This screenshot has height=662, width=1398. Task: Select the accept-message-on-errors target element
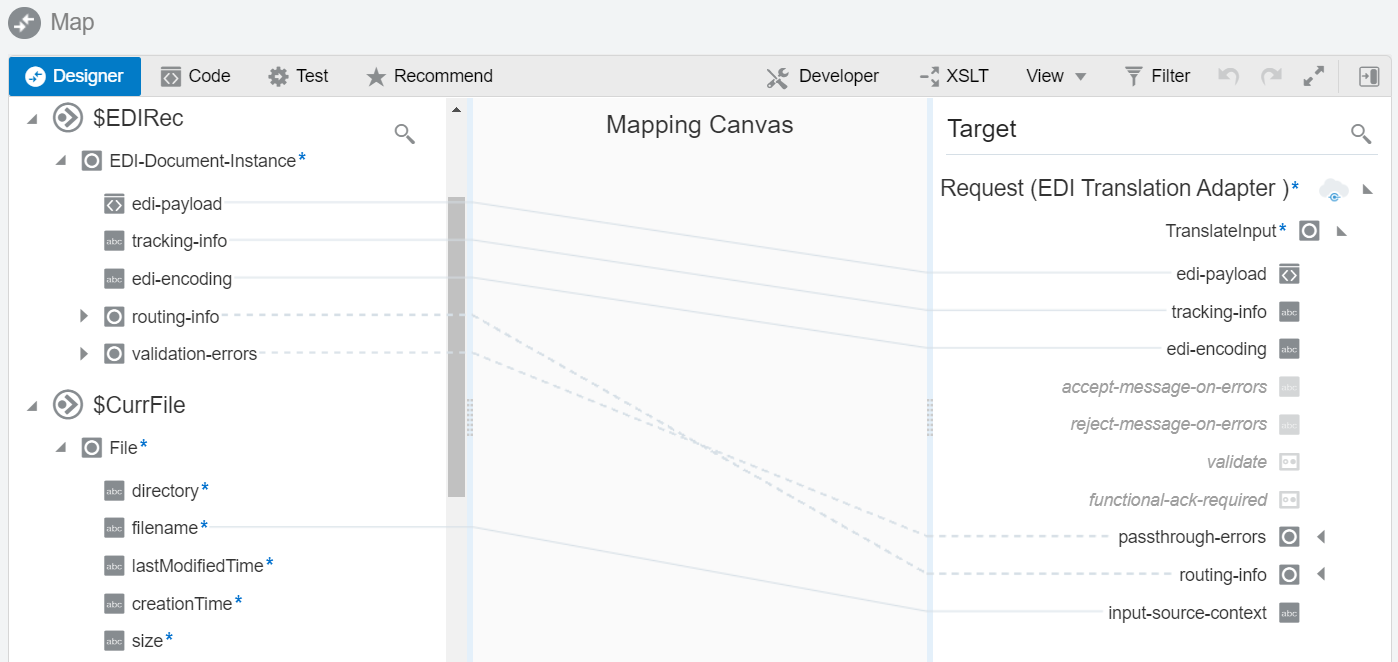pyautogui.click(x=1164, y=387)
